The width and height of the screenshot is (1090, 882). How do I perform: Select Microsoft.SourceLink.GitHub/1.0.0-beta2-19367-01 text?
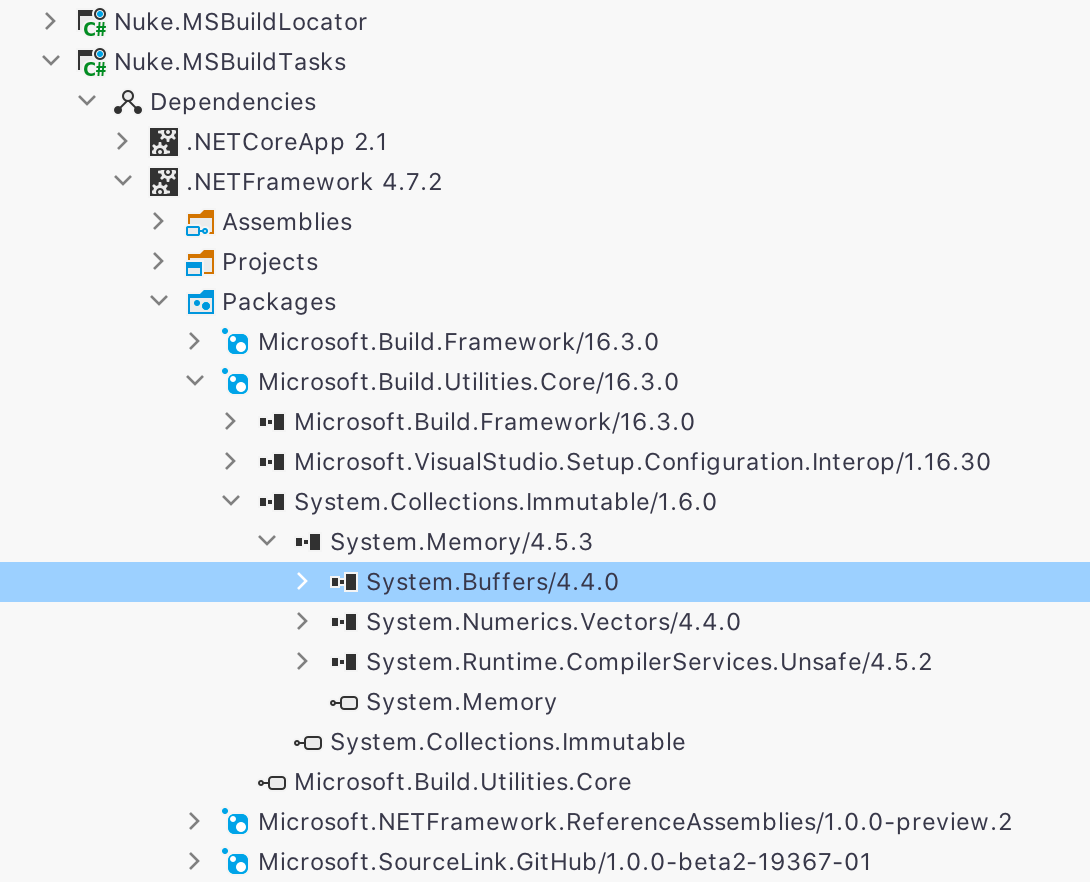click(x=565, y=862)
